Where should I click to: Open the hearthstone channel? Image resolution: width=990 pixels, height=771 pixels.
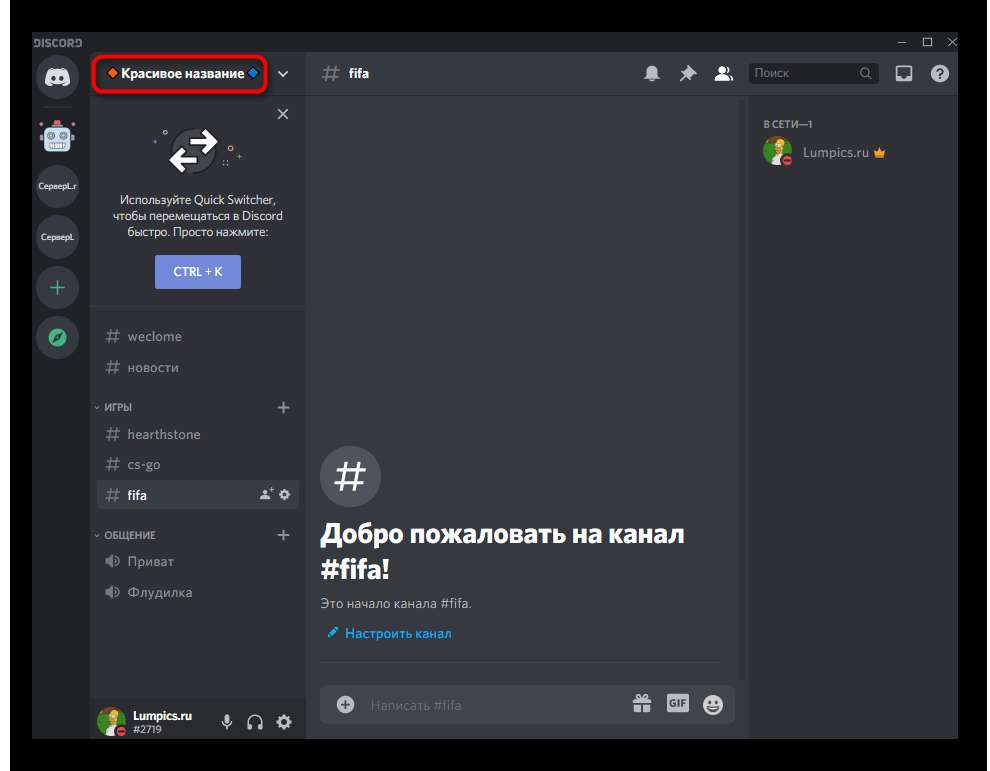(198, 434)
